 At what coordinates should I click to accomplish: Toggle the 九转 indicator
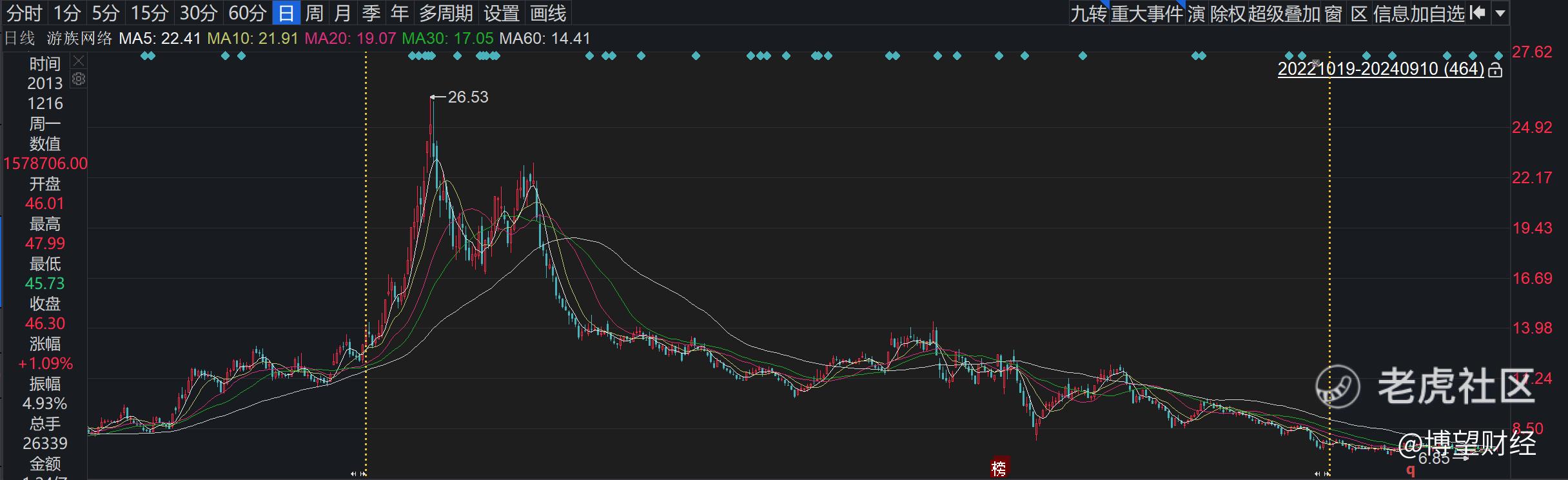pyautogui.click(x=1088, y=14)
